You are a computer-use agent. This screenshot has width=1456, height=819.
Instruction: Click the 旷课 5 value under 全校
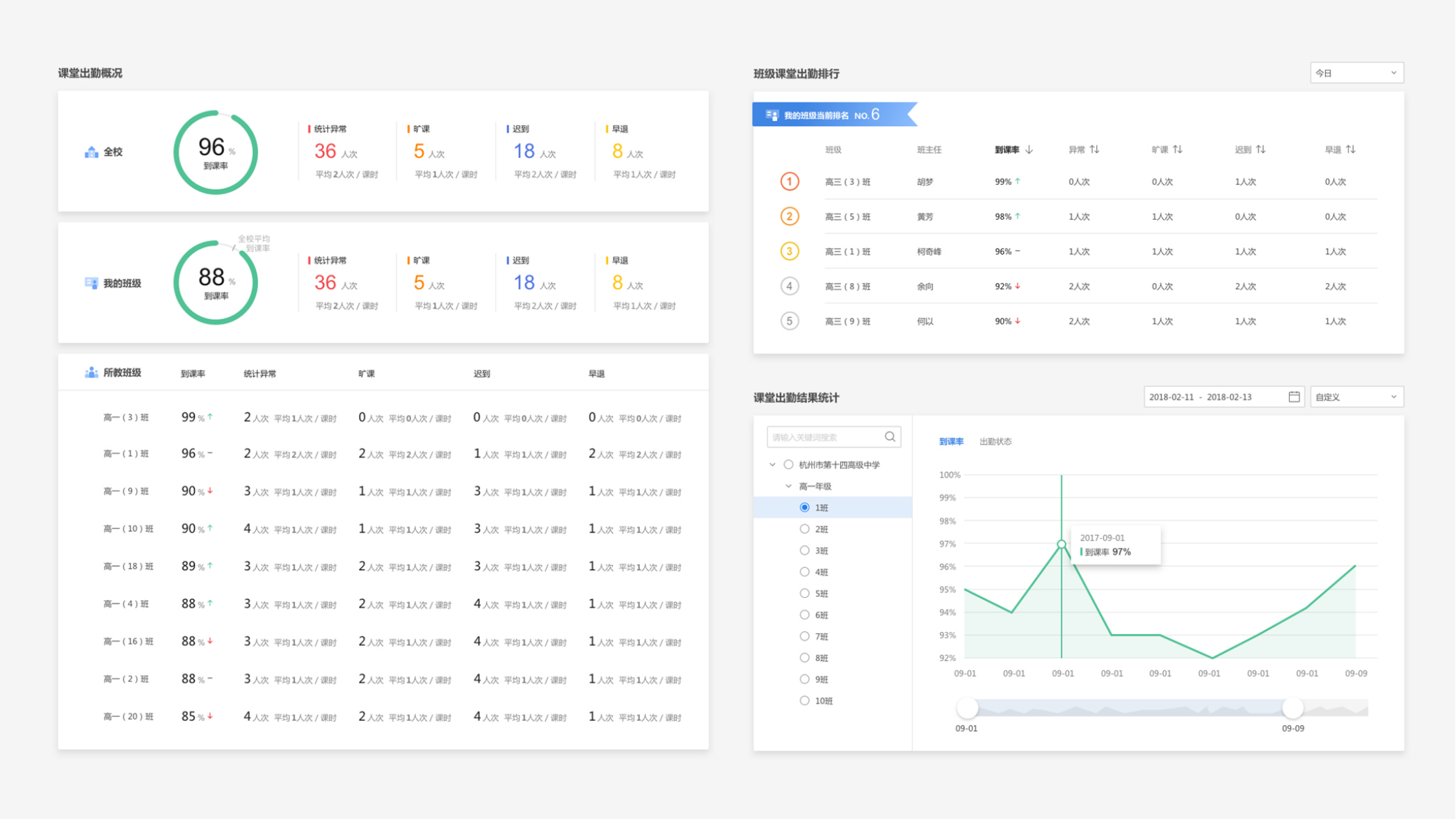[419, 151]
